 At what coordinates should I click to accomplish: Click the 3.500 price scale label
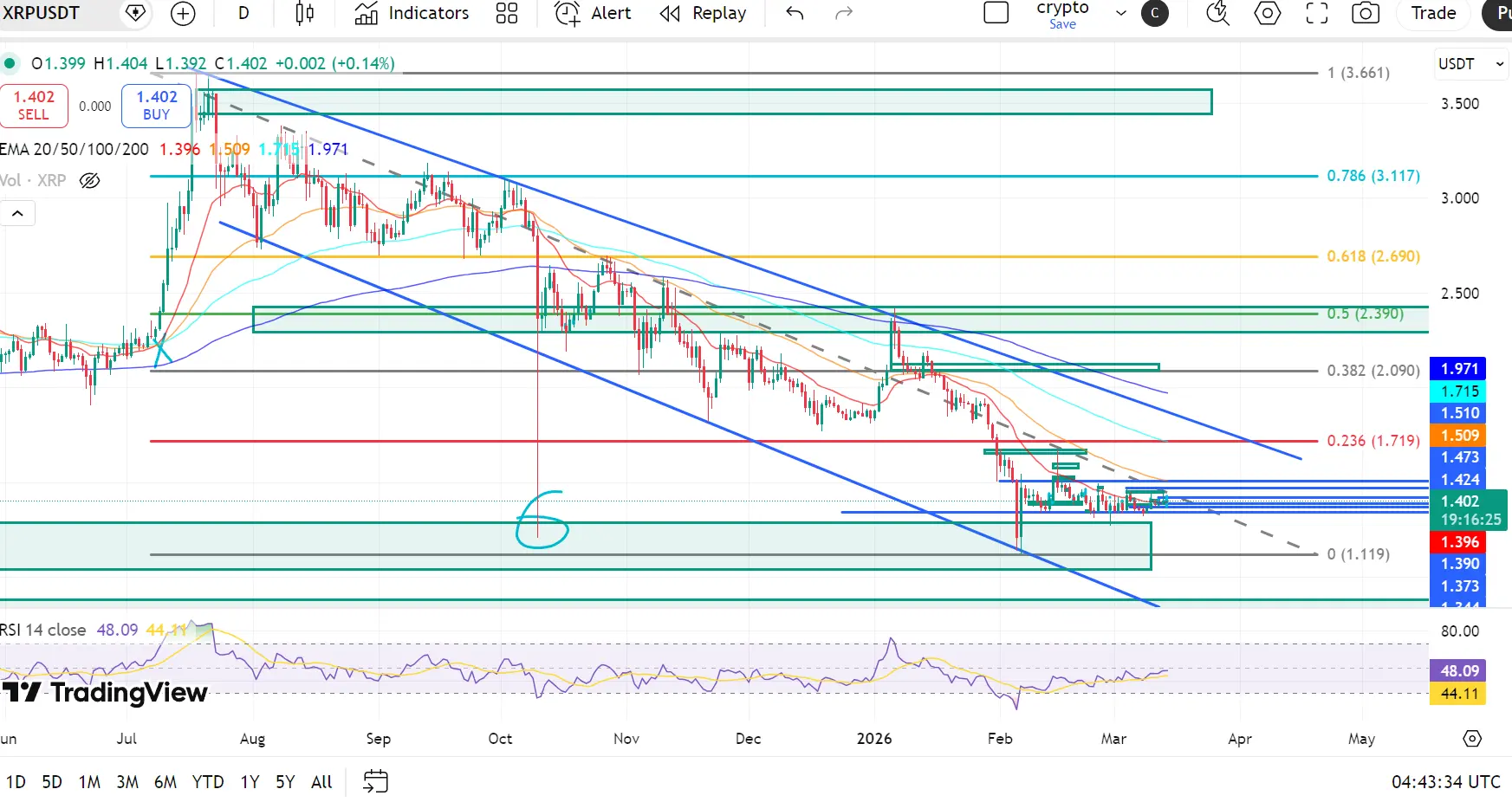pos(1460,104)
